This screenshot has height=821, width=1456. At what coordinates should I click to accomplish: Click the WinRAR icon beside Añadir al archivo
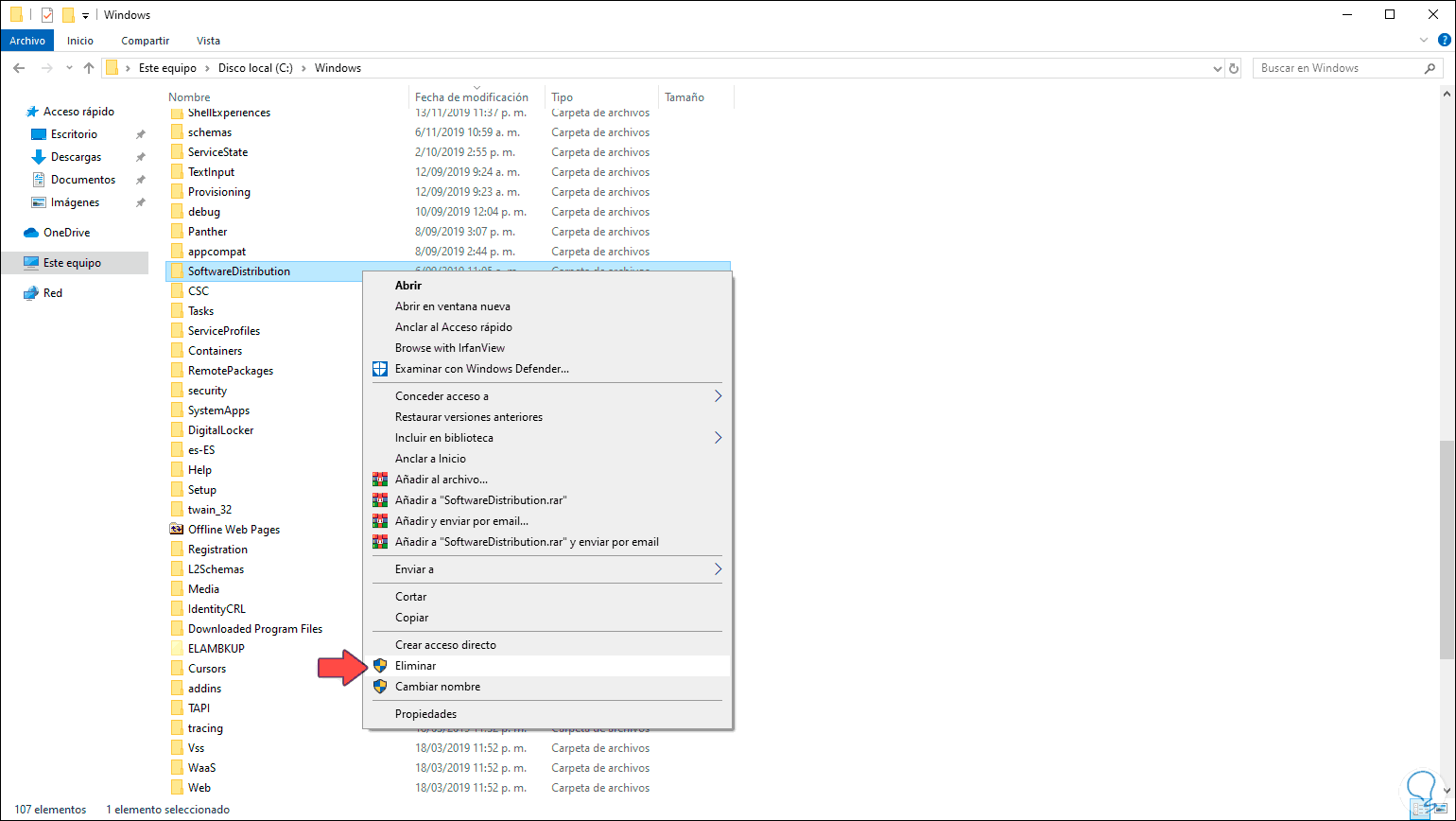(380, 480)
